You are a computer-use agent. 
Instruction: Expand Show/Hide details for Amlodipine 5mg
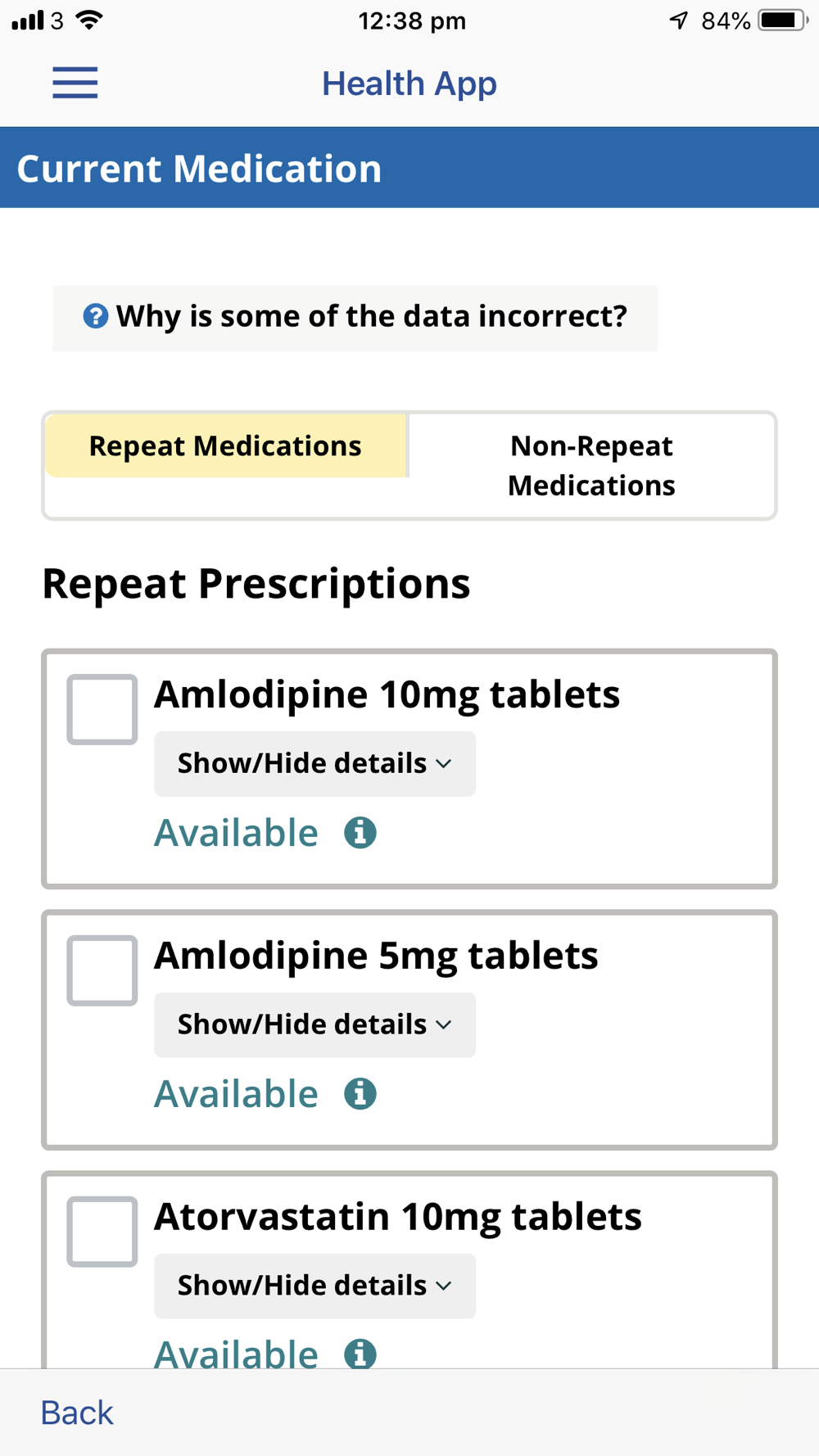click(315, 1025)
